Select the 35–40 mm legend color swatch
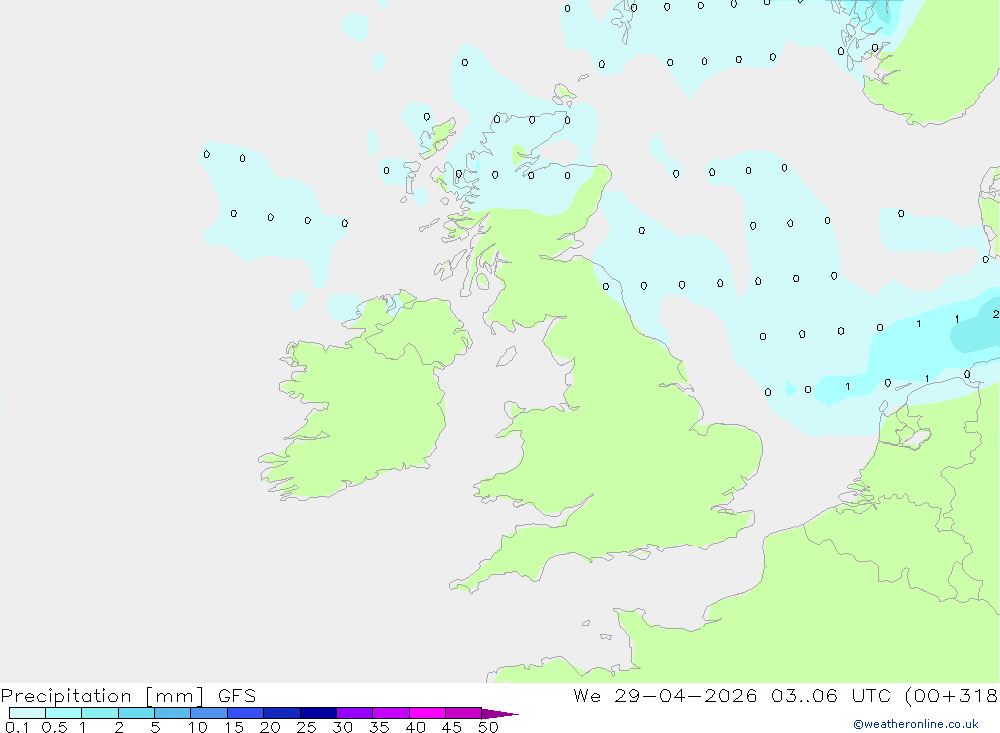 [391, 713]
